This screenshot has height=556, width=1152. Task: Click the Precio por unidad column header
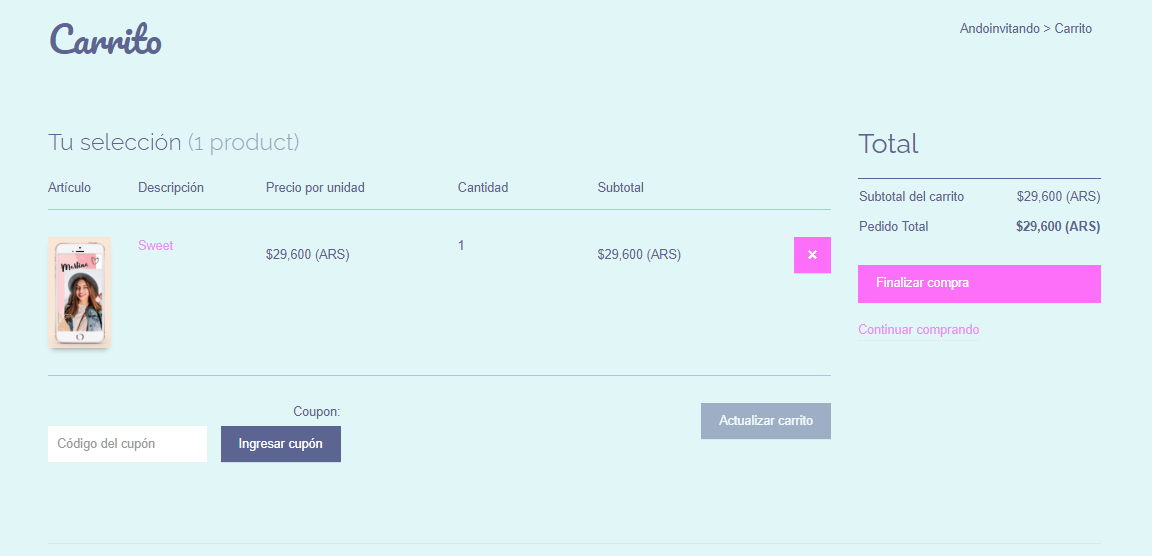315,188
